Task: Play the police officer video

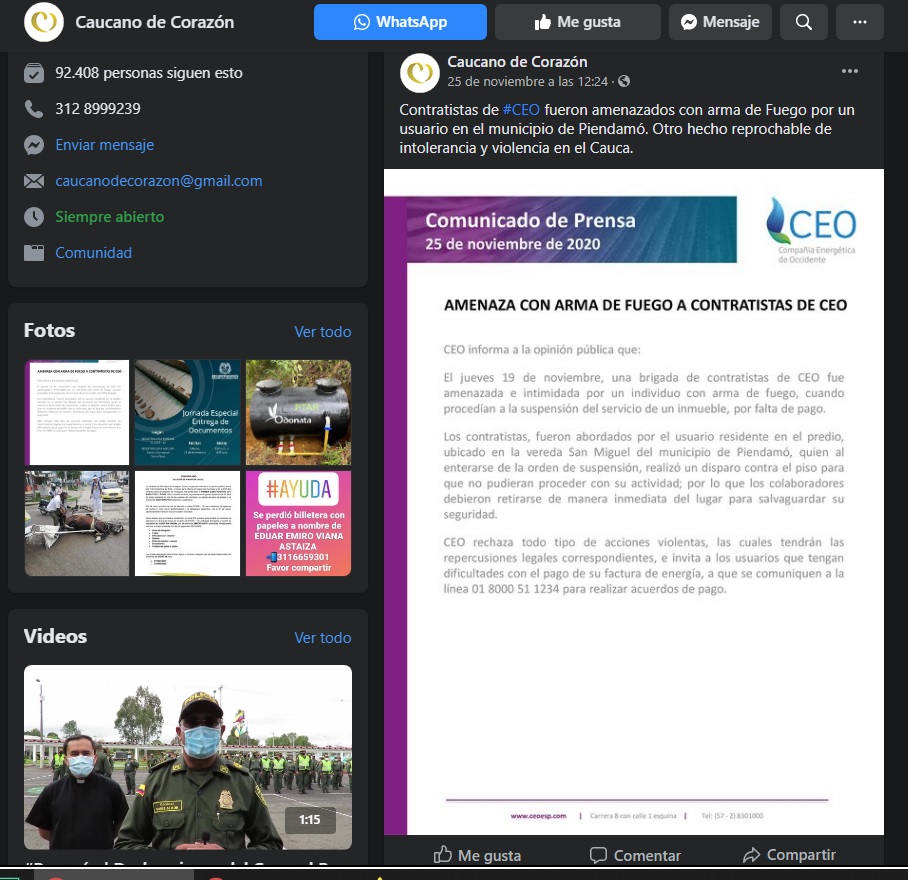Action: click(188, 757)
